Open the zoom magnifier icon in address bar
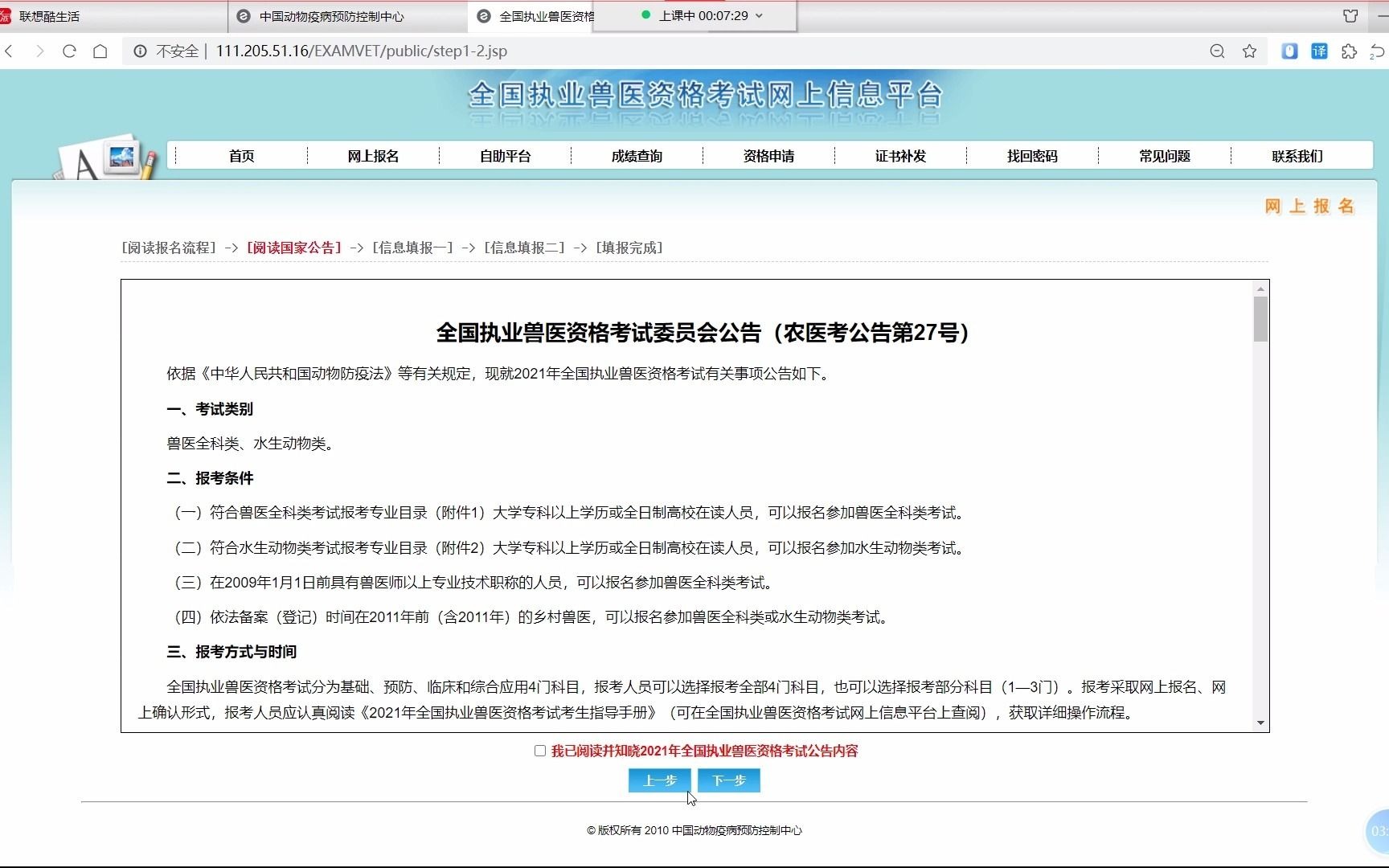The width and height of the screenshot is (1389, 868). click(x=1217, y=51)
